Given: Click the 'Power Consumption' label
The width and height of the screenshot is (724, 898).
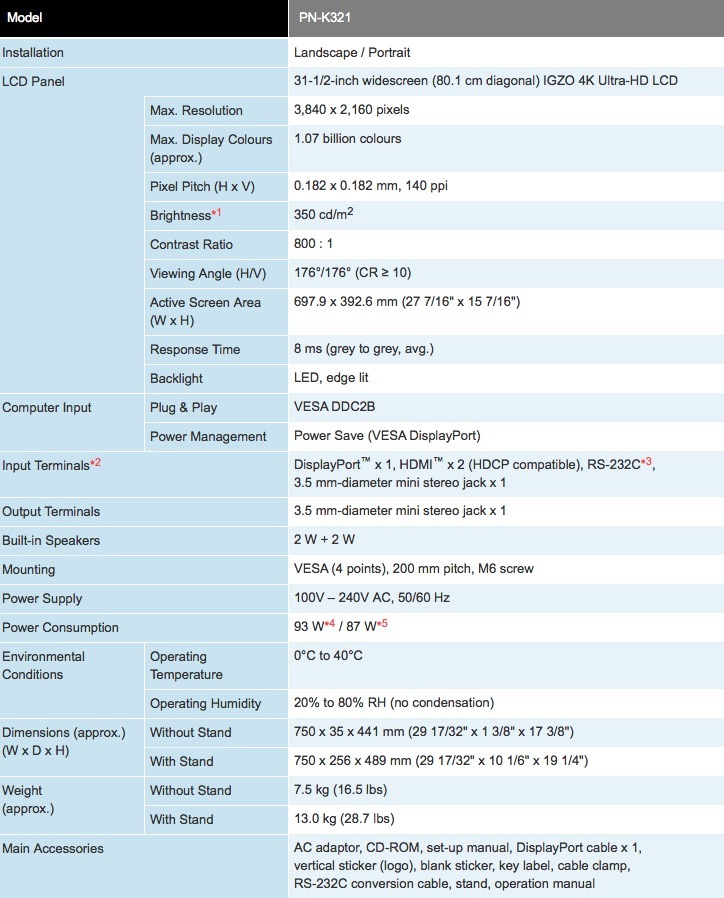Looking at the screenshot, I should 60,628.
